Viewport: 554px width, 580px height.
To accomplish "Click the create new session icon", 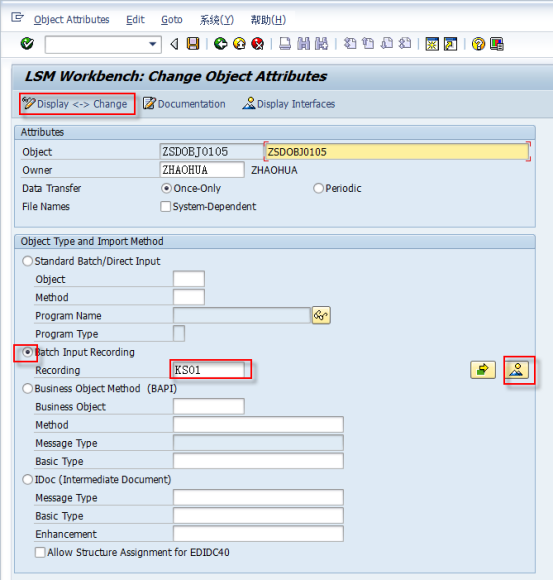I will (432, 44).
